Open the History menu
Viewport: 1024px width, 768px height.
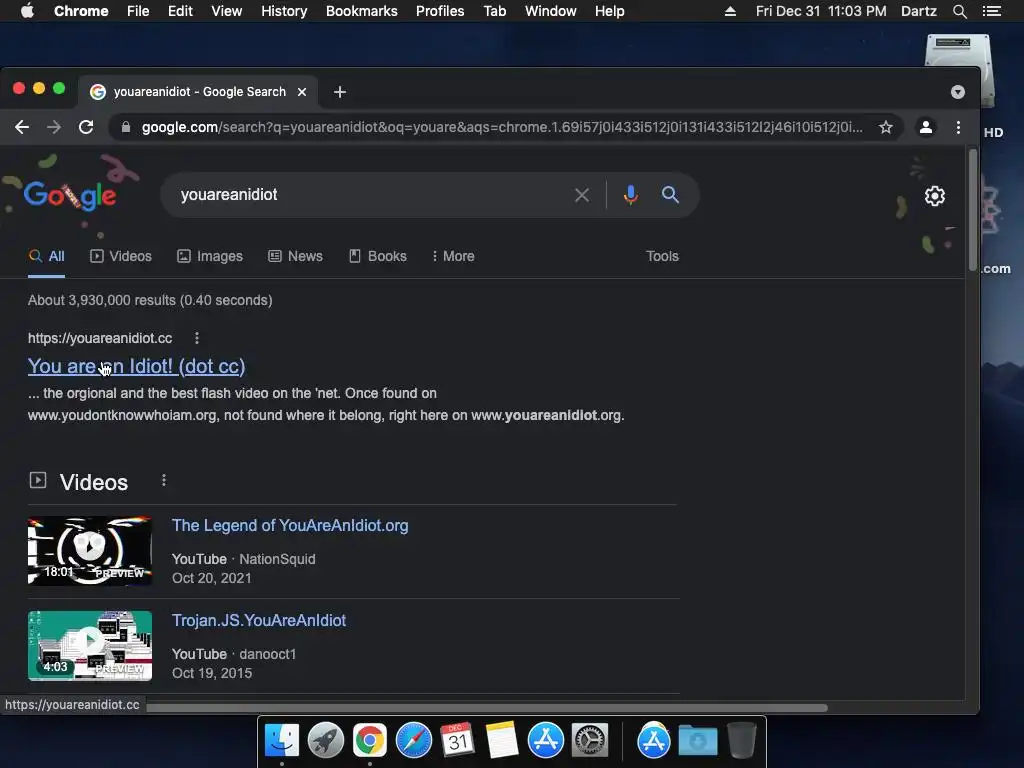[x=284, y=11]
